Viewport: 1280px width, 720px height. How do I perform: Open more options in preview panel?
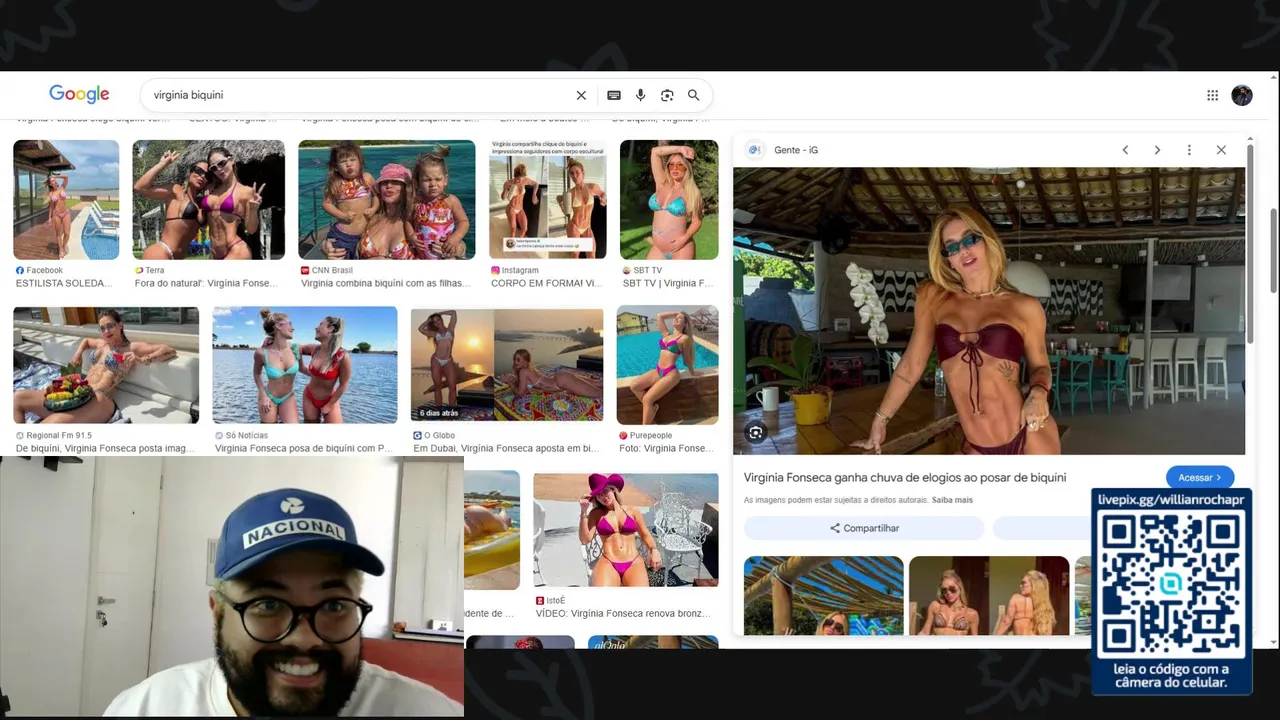(1189, 150)
